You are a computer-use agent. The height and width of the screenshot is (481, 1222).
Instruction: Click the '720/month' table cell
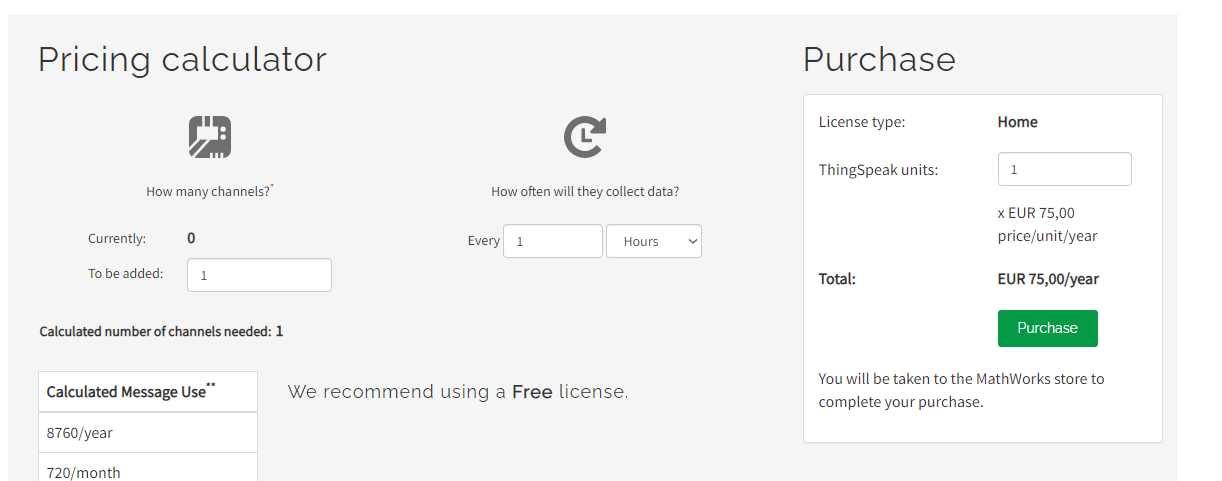(148, 468)
